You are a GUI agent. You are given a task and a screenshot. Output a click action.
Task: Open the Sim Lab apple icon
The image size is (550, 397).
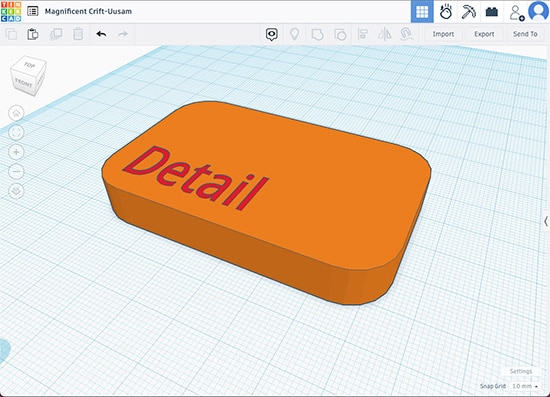pyautogui.click(x=445, y=12)
